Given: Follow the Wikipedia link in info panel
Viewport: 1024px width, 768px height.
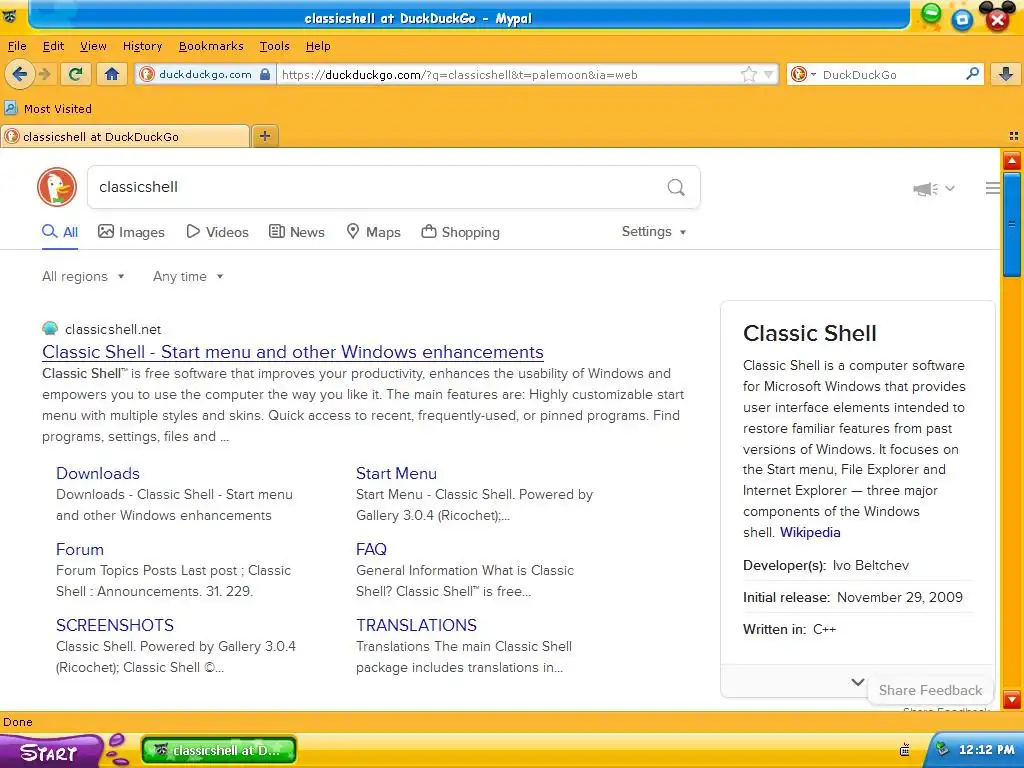Looking at the screenshot, I should coord(810,532).
